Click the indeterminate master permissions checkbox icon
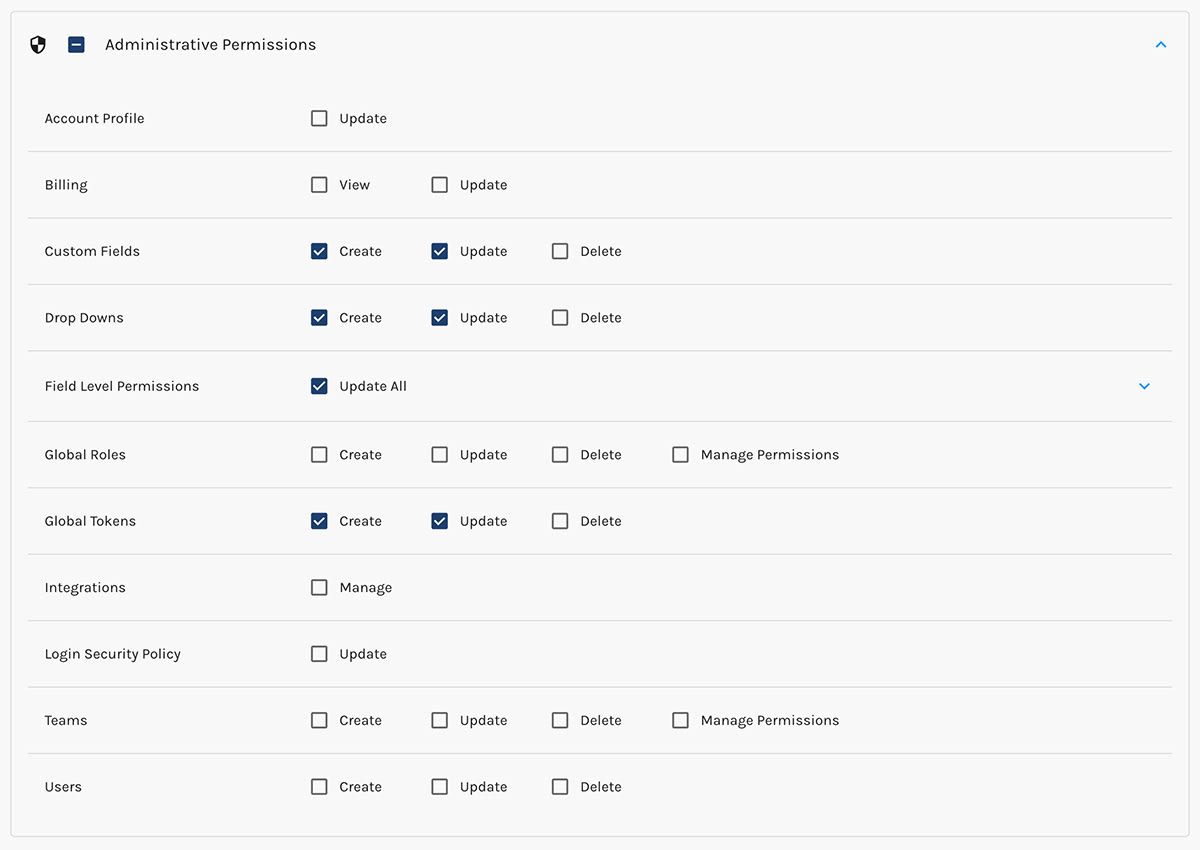The image size is (1200, 850). [x=76, y=44]
